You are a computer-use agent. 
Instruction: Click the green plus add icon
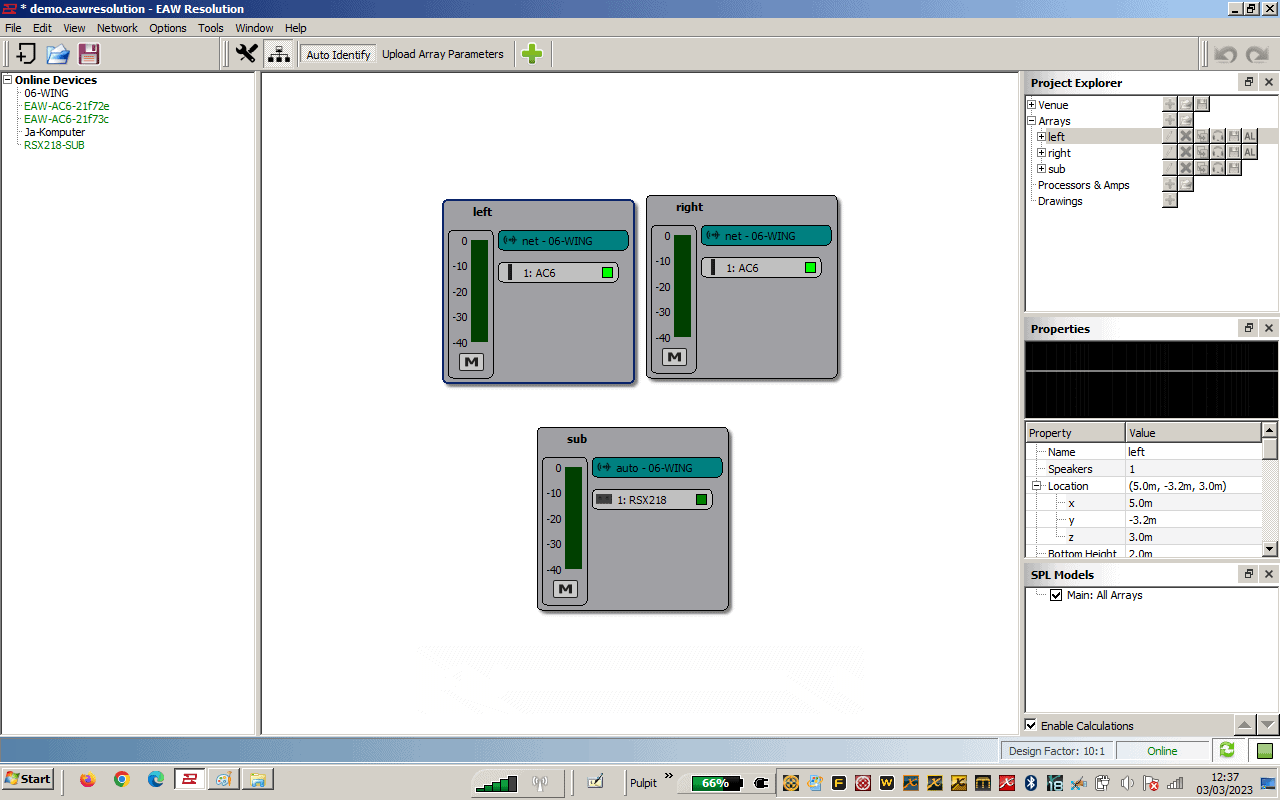point(532,54)
